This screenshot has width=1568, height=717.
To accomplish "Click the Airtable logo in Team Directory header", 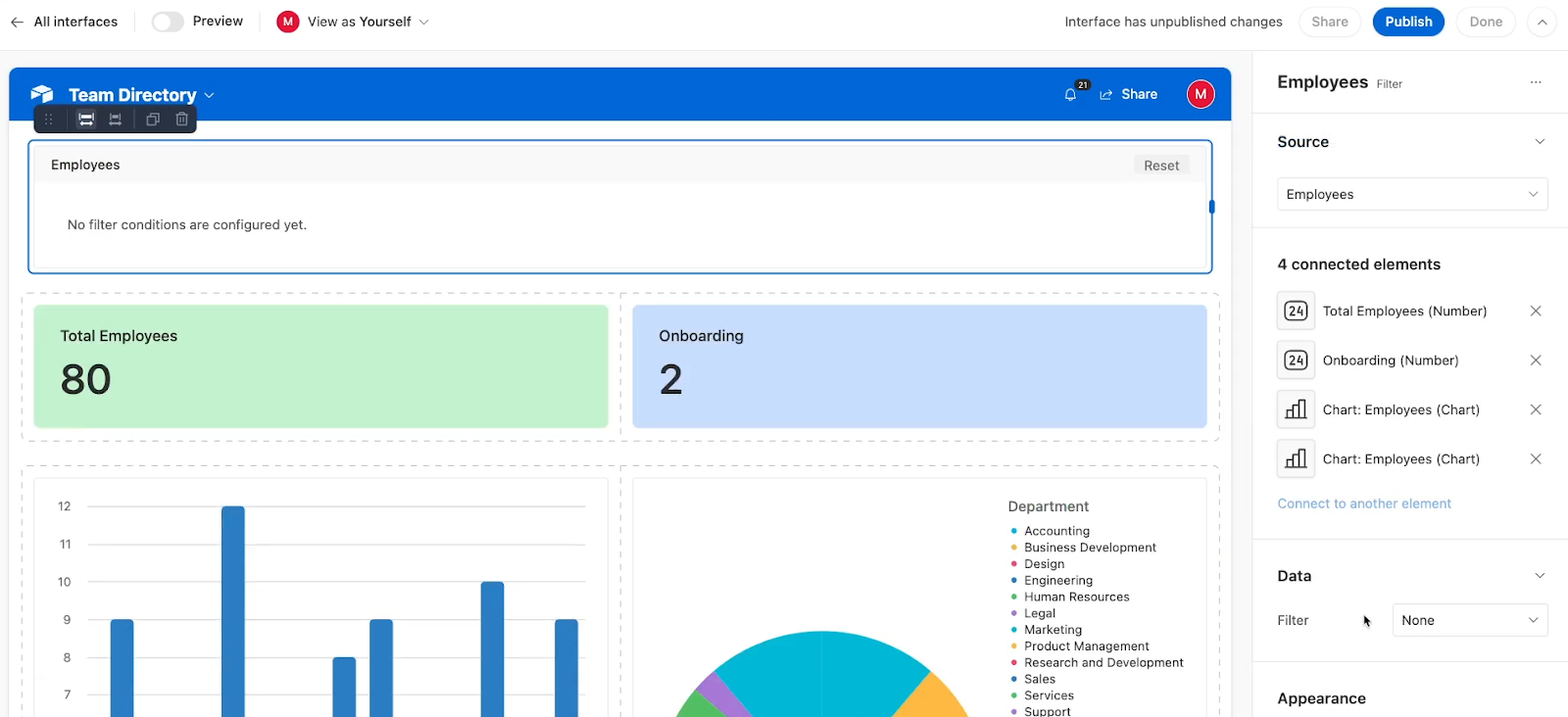I will click(42, 94).
